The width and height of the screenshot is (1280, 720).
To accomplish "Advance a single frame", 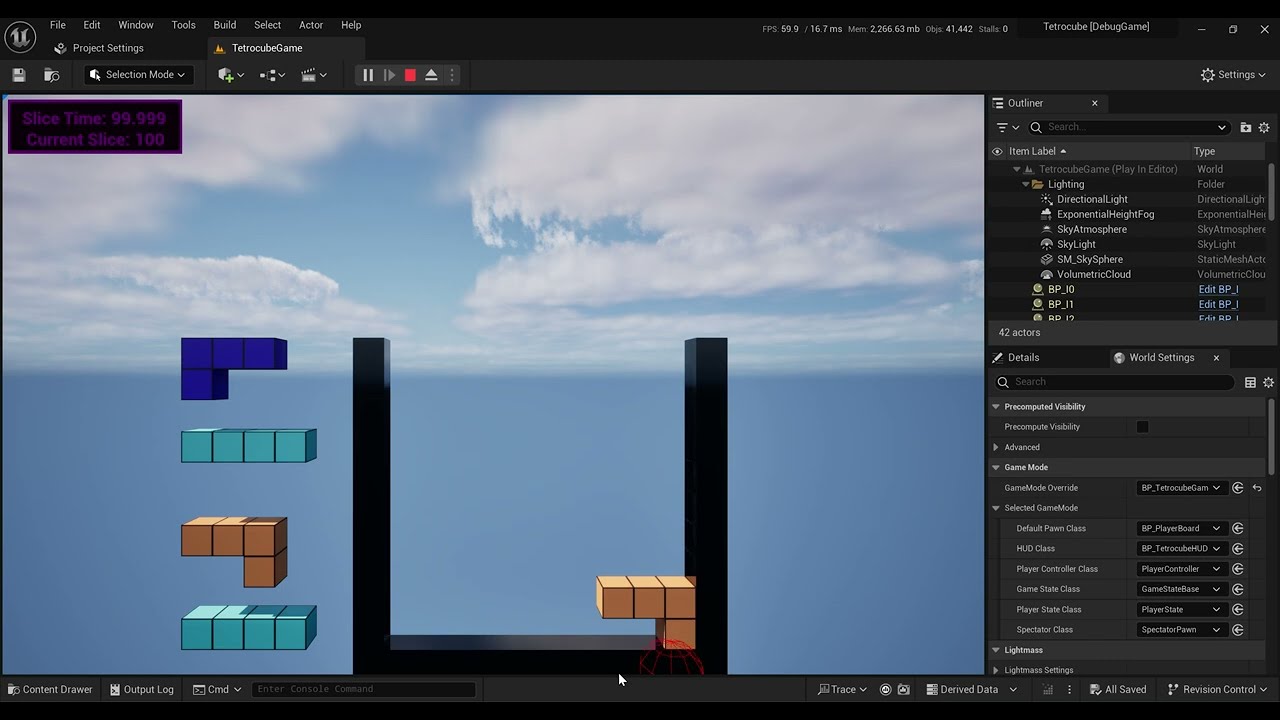I will (x=389, y=75).
